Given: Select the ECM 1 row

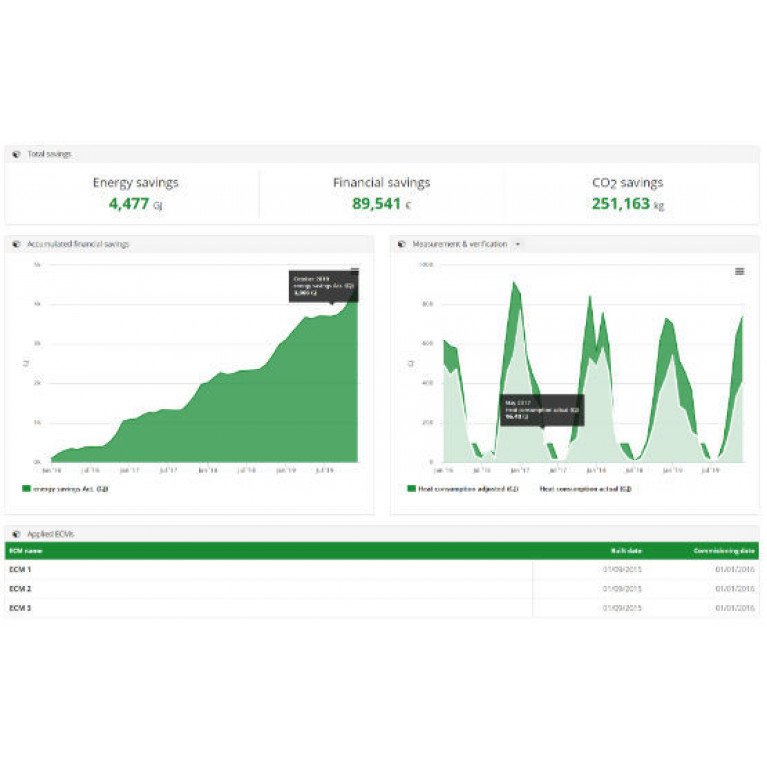Looking at the screenshot, I should click(x=21, y=569).
